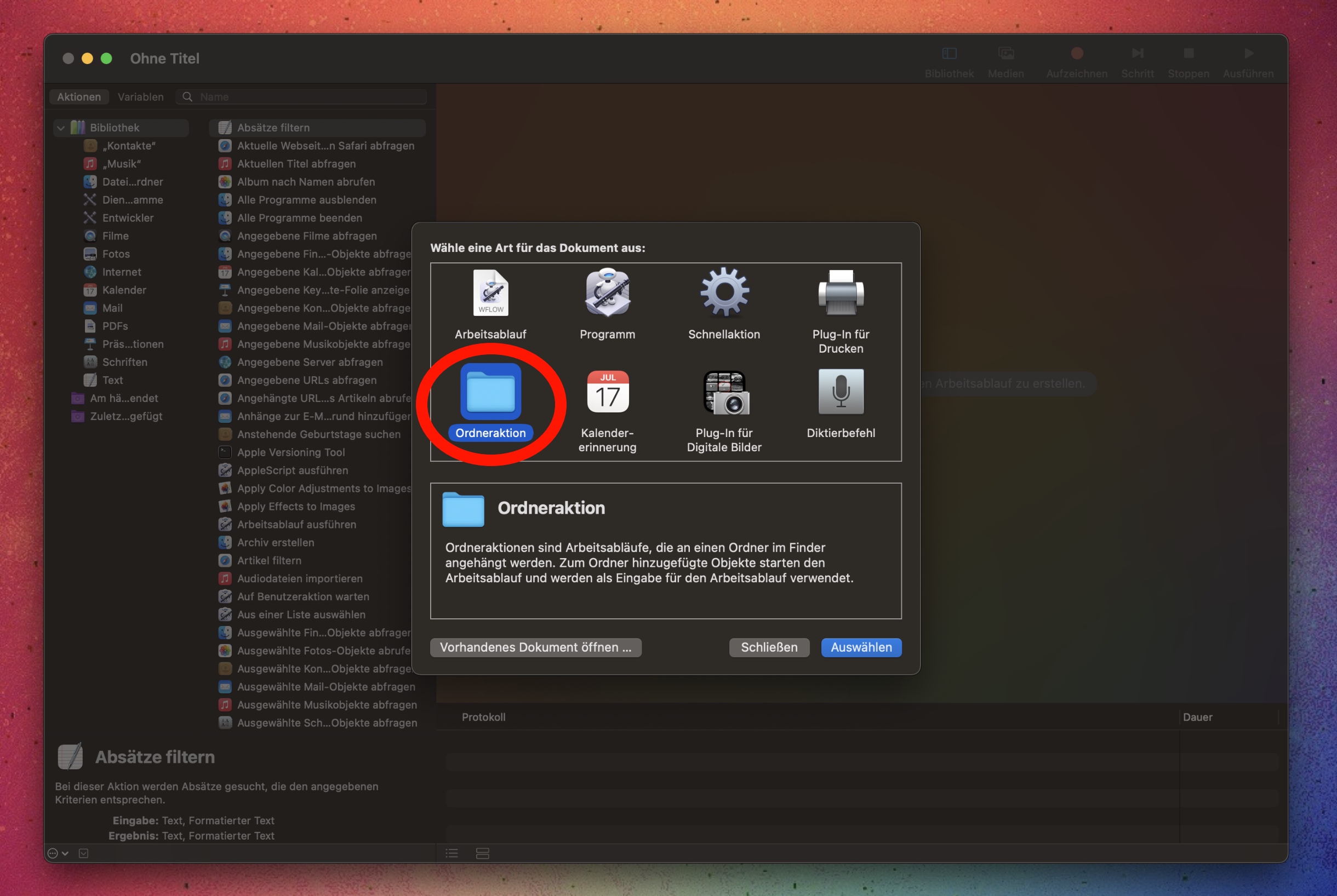Select the Ordneraktion folder icon
Image resolution: width=1337 pixels, height=896 pixels.
coord(490,392)
